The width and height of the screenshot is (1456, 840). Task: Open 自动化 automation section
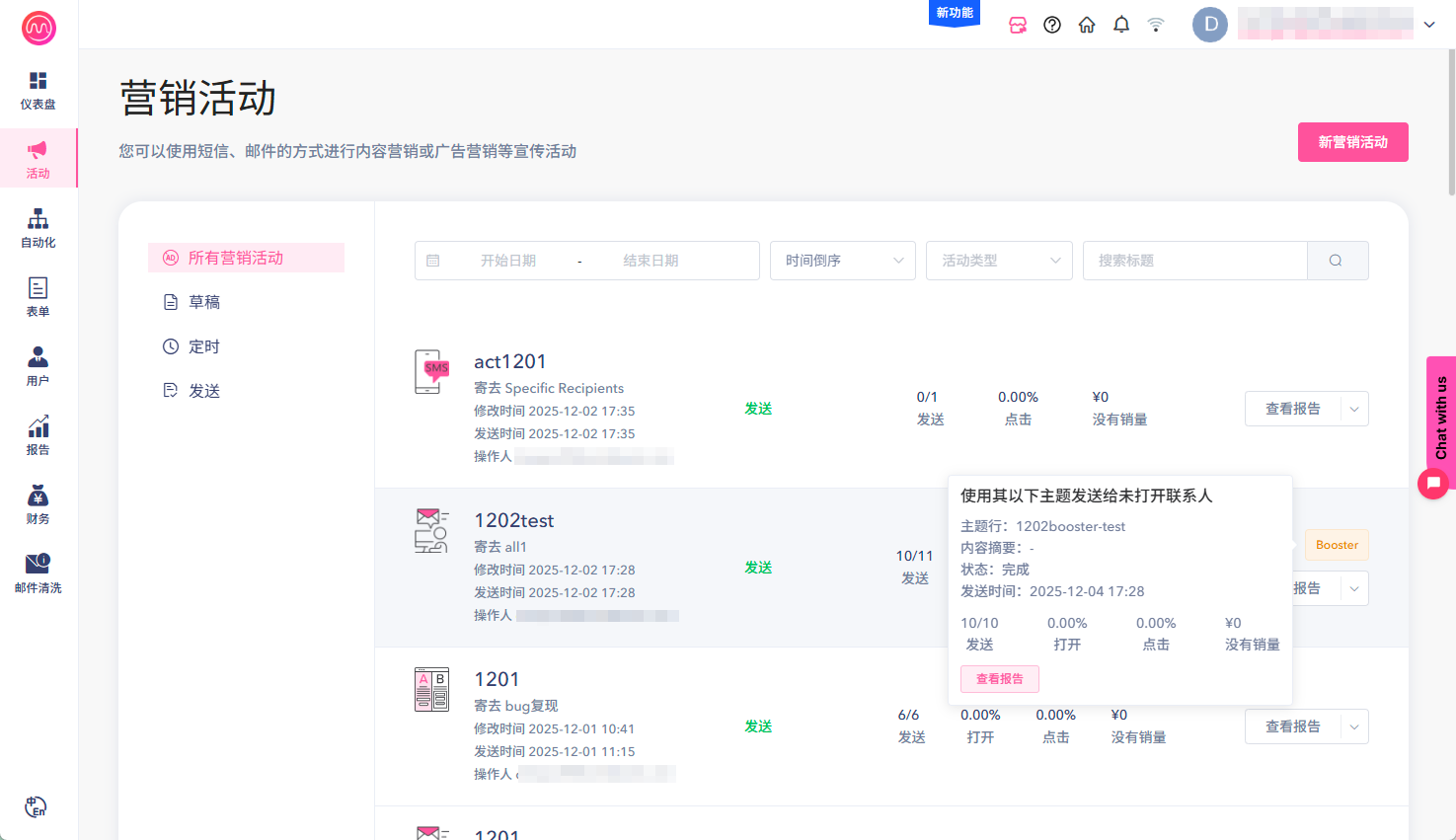(38, 228)
